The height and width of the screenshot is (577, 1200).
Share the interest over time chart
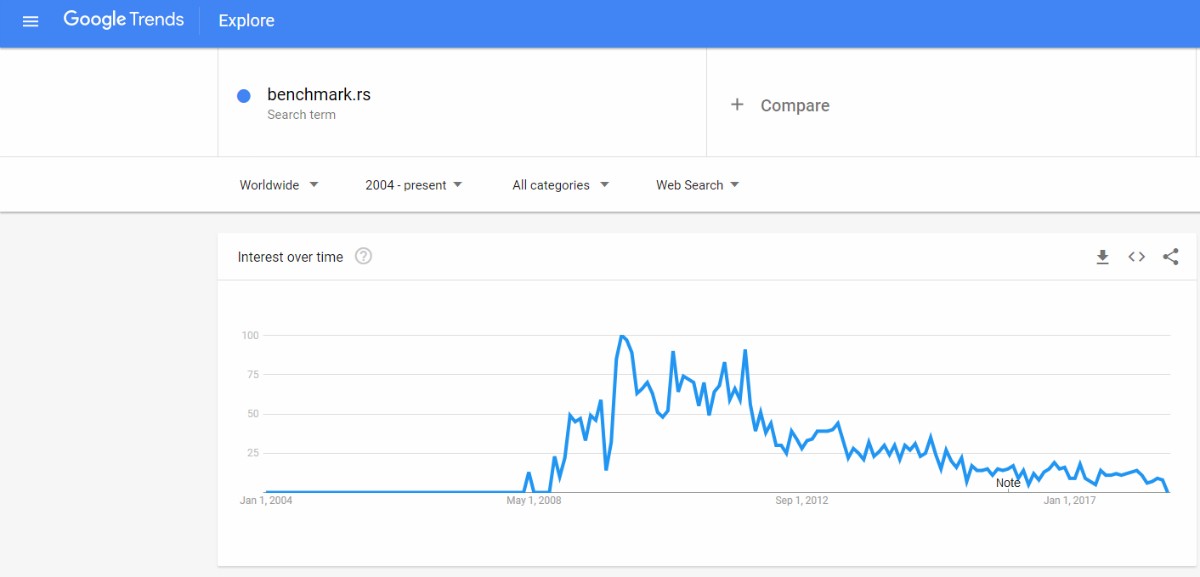1171,257
